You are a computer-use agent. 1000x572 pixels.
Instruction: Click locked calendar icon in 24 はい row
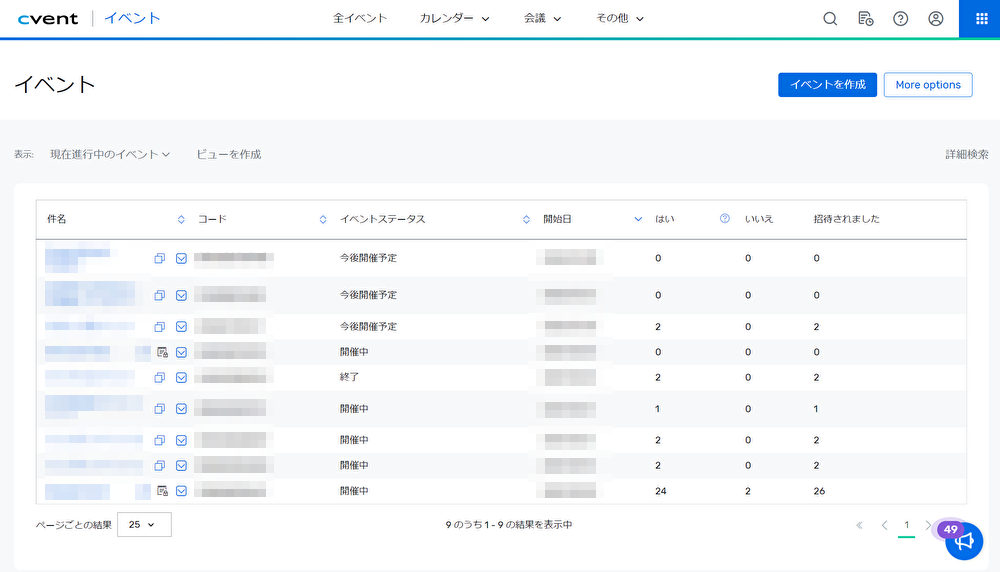[162, 491]
